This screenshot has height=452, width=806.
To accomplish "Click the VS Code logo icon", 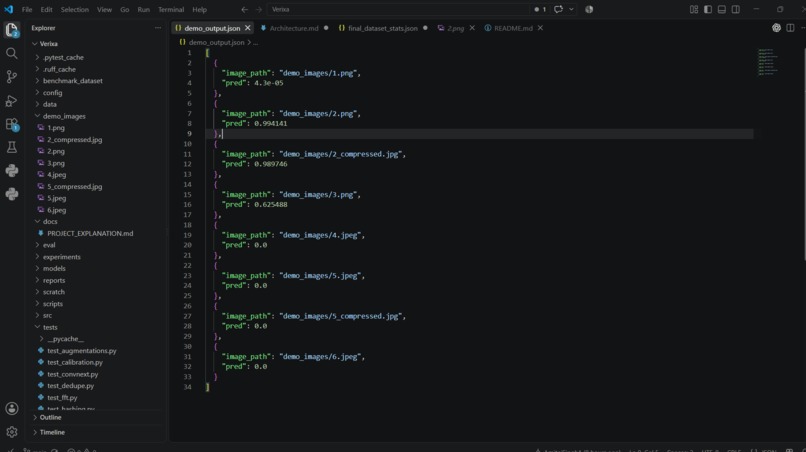I will pyautogui.click(x=9, y=9).
